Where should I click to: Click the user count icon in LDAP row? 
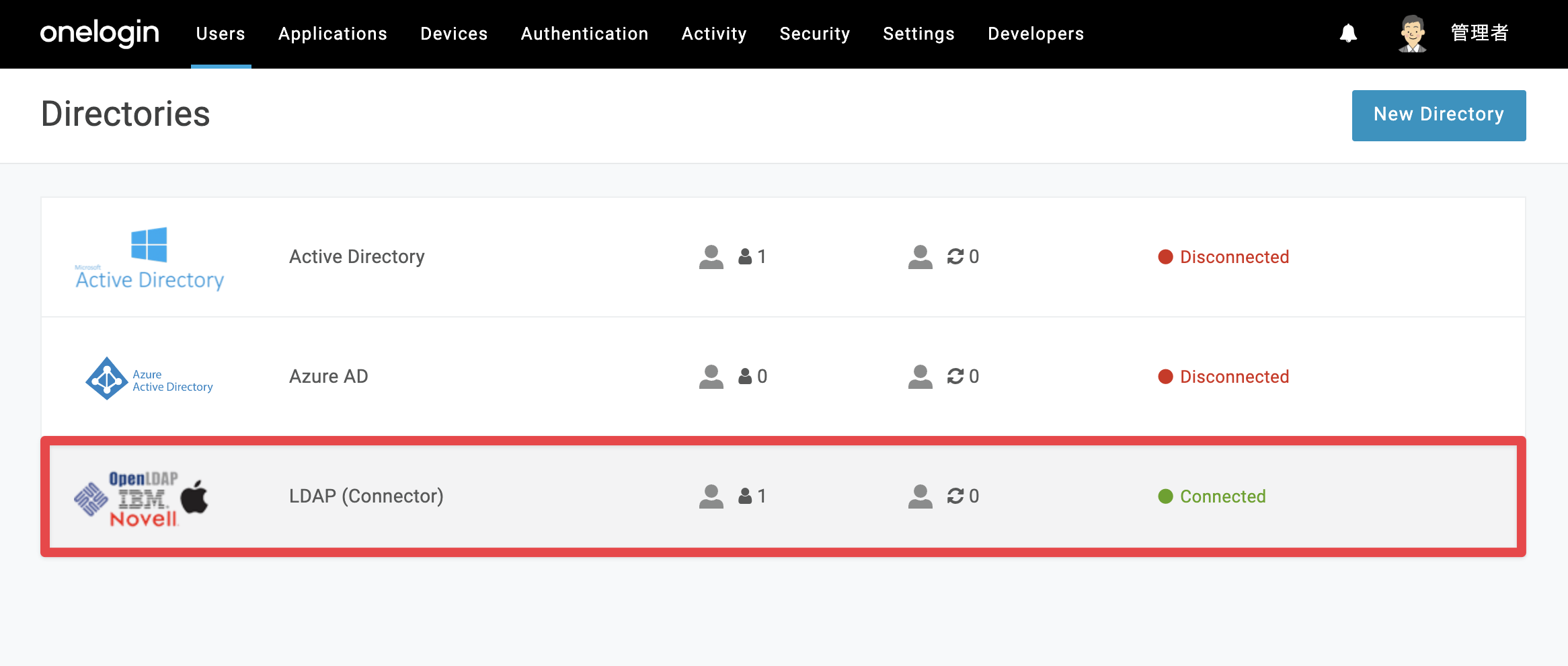point(745,496)
